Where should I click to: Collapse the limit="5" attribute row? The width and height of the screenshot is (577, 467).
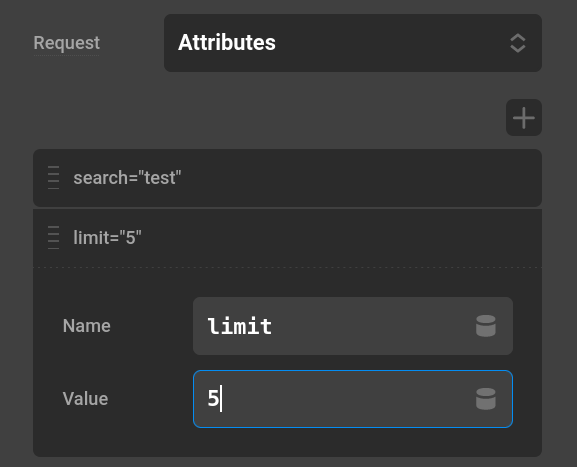pos(287,238)
